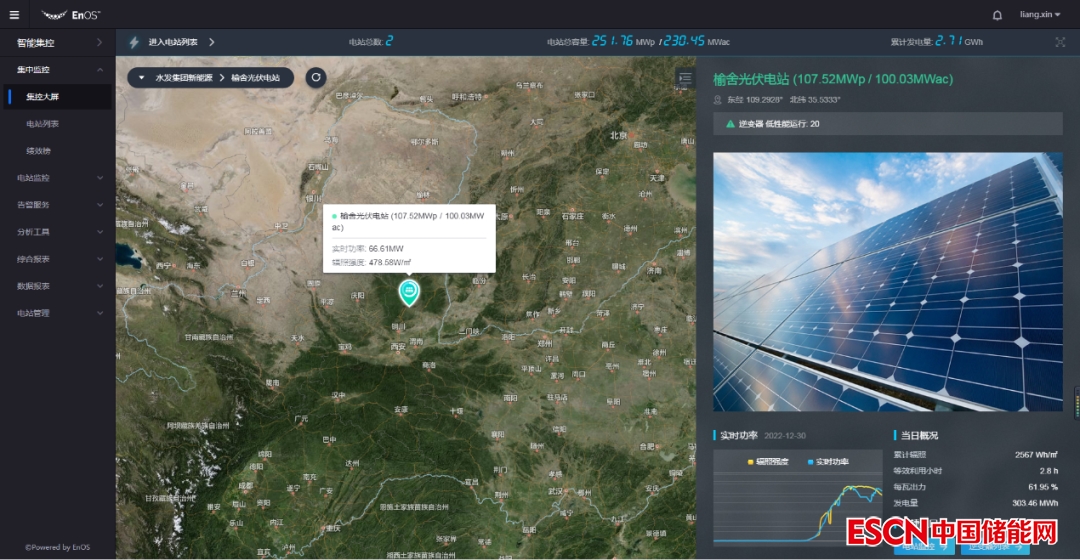This screenshot has height=560, width=1080.
Task: Click the map refresh icon
Action: click(316, 77)
